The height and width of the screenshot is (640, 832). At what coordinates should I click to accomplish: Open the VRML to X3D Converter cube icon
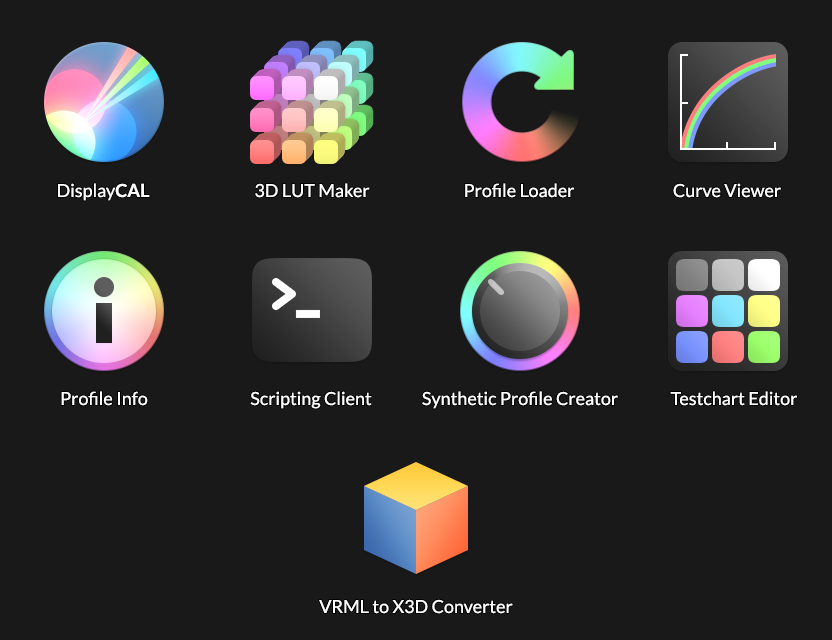415,518
